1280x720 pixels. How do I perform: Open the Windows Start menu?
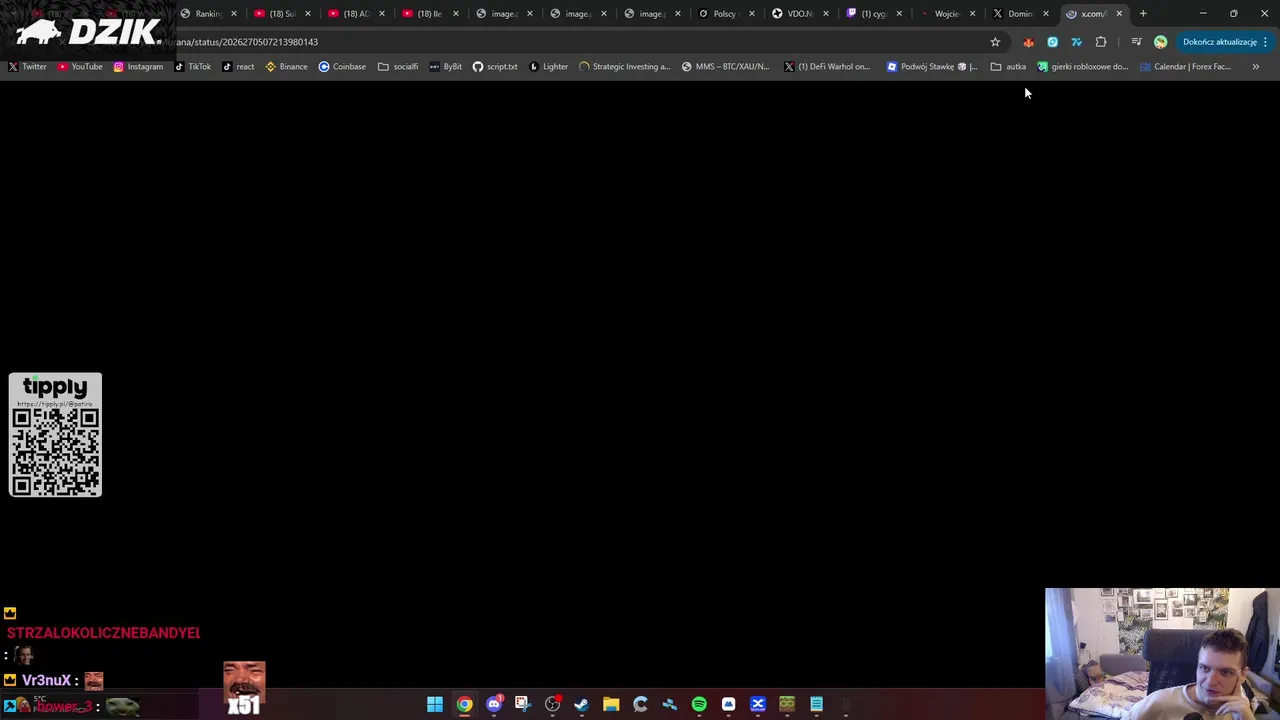pos(435,704)
